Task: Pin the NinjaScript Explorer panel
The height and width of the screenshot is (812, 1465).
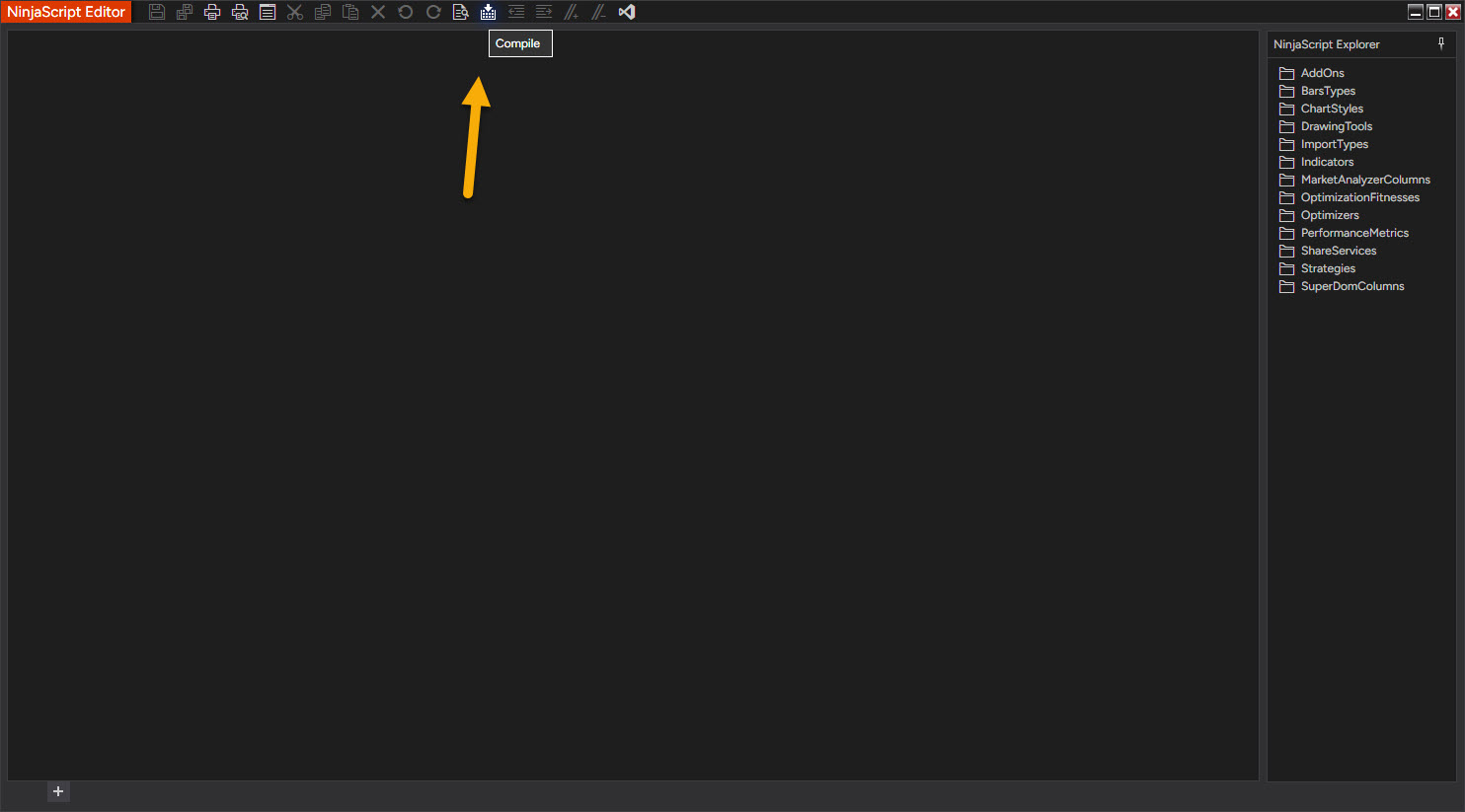Action: click(x=1441, y=43)
